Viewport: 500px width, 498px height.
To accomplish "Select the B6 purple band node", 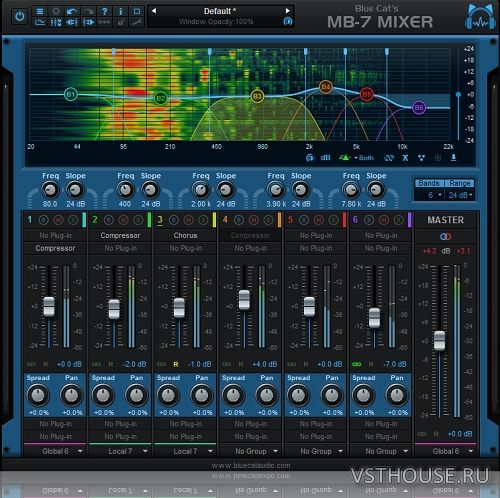I will pos(419,107).
